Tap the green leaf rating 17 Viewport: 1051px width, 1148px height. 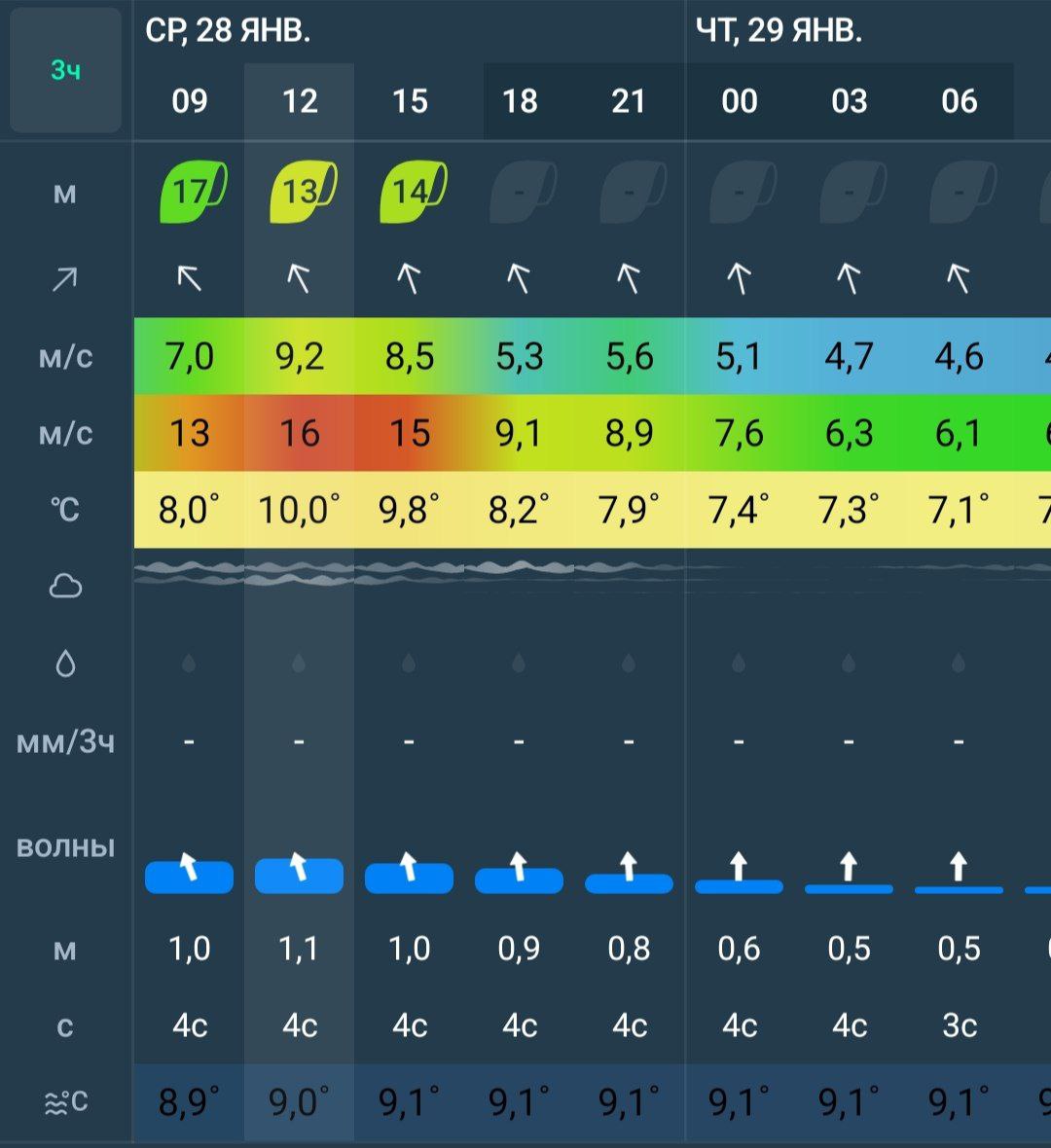coord(192,192)
